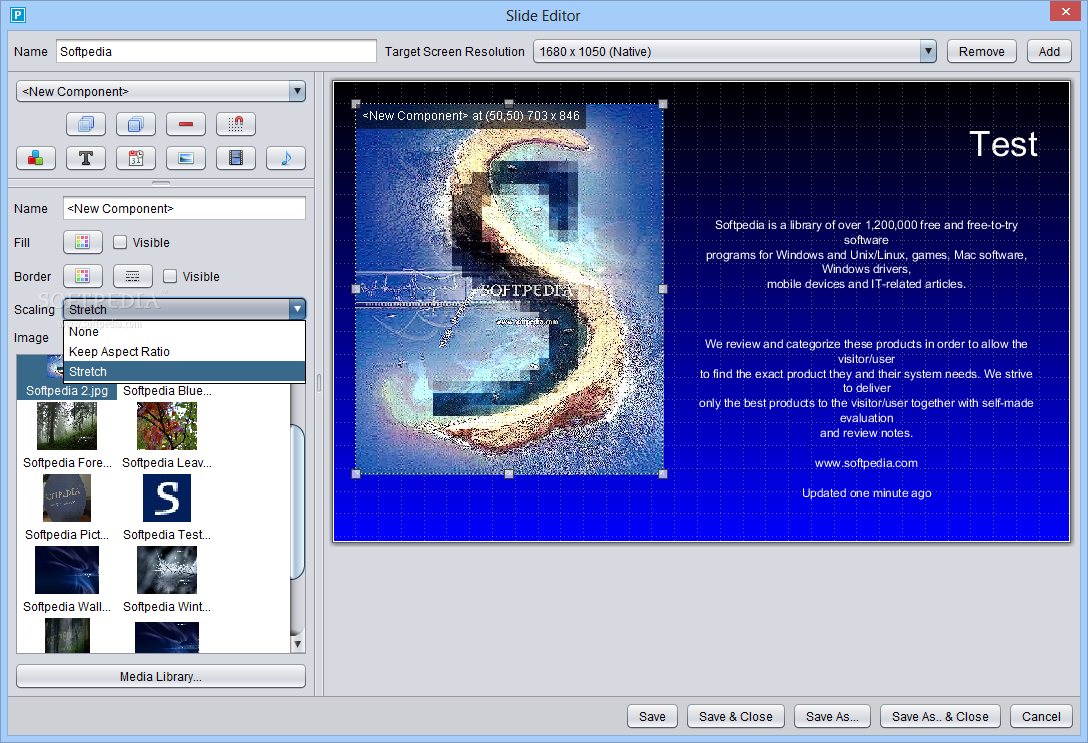This screenshot has height=743, width=1088.
Task: Add an image component icon
Action: click(x=186, y=158)
